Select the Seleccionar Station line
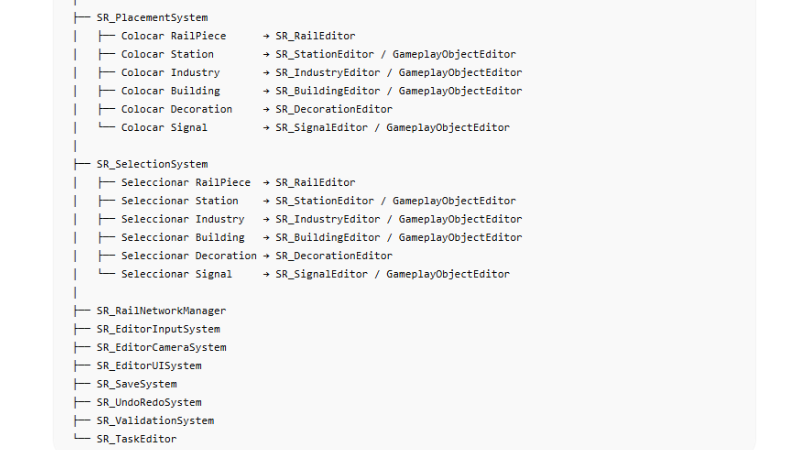 180,201
